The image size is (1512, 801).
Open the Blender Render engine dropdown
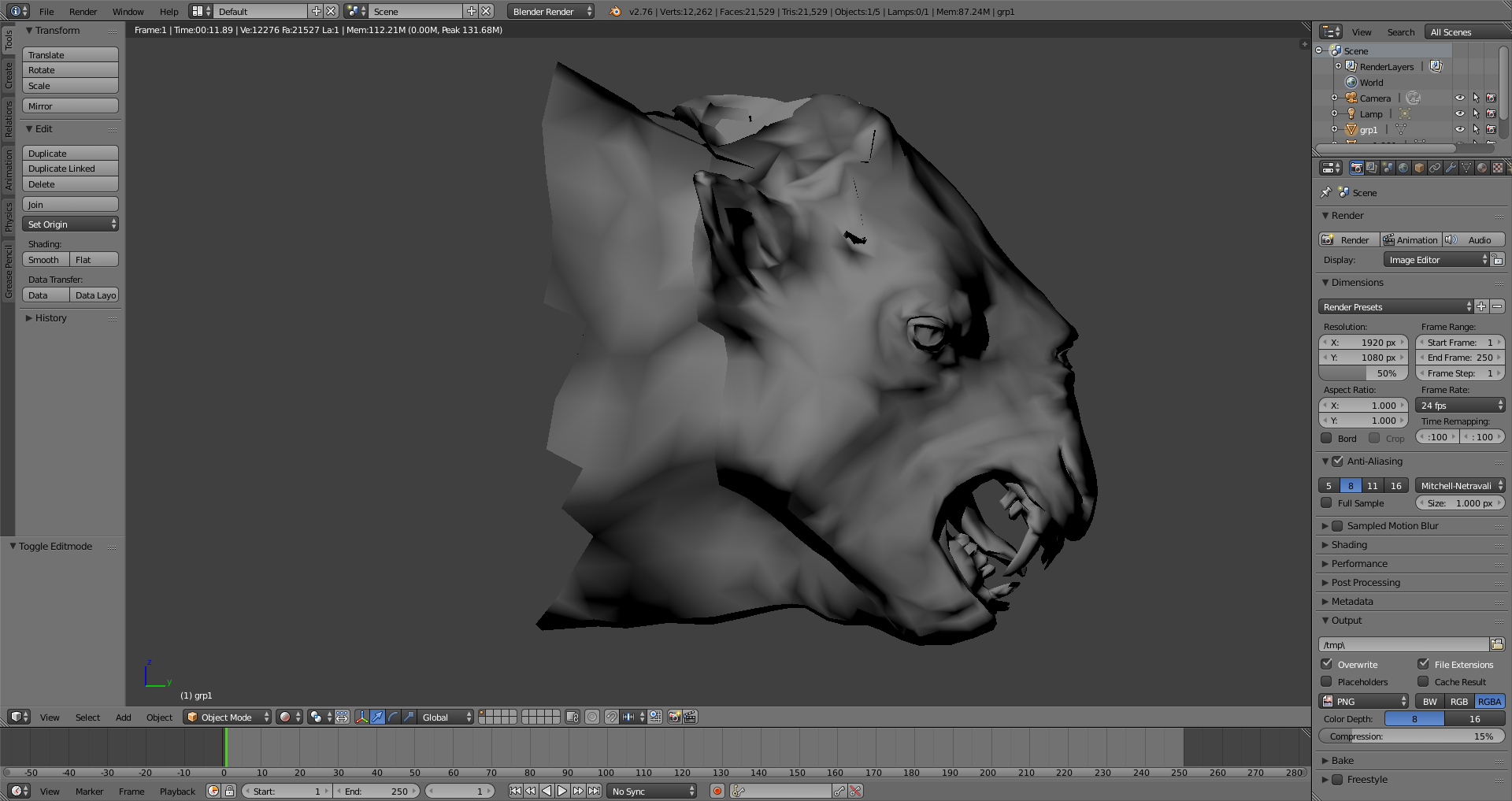551,12
